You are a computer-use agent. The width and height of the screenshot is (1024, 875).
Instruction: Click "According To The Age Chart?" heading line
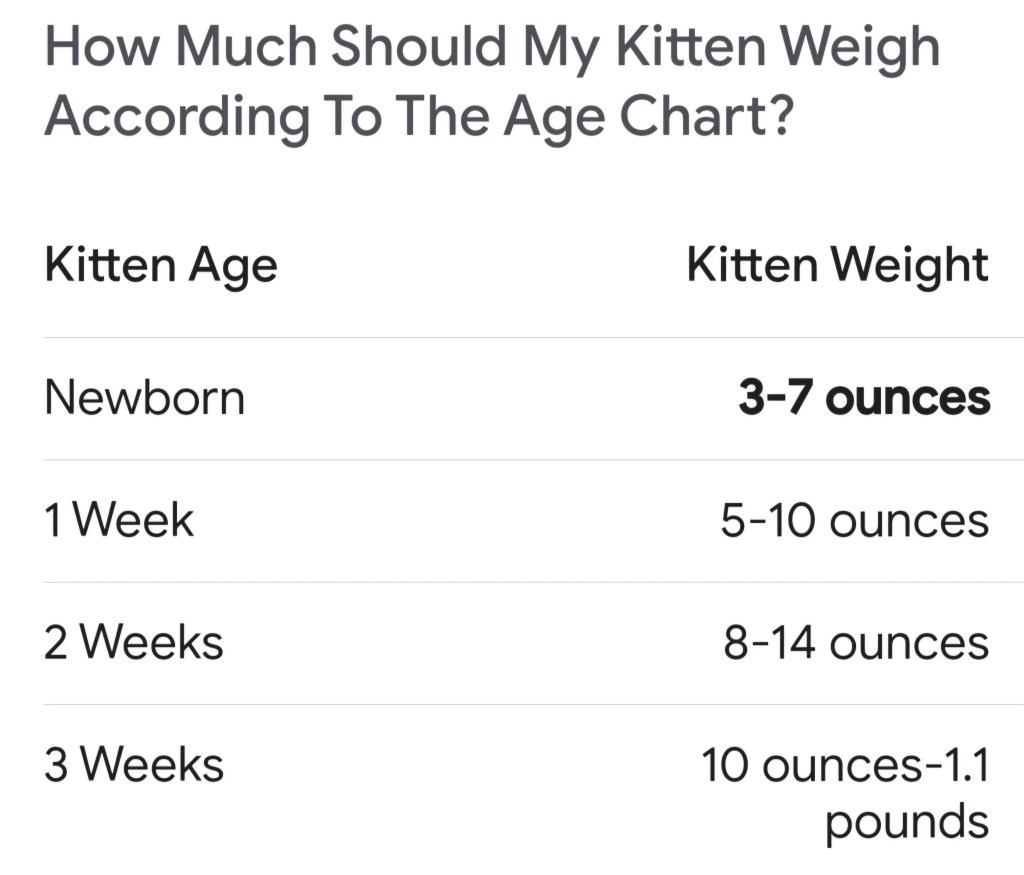click(420, 118)
